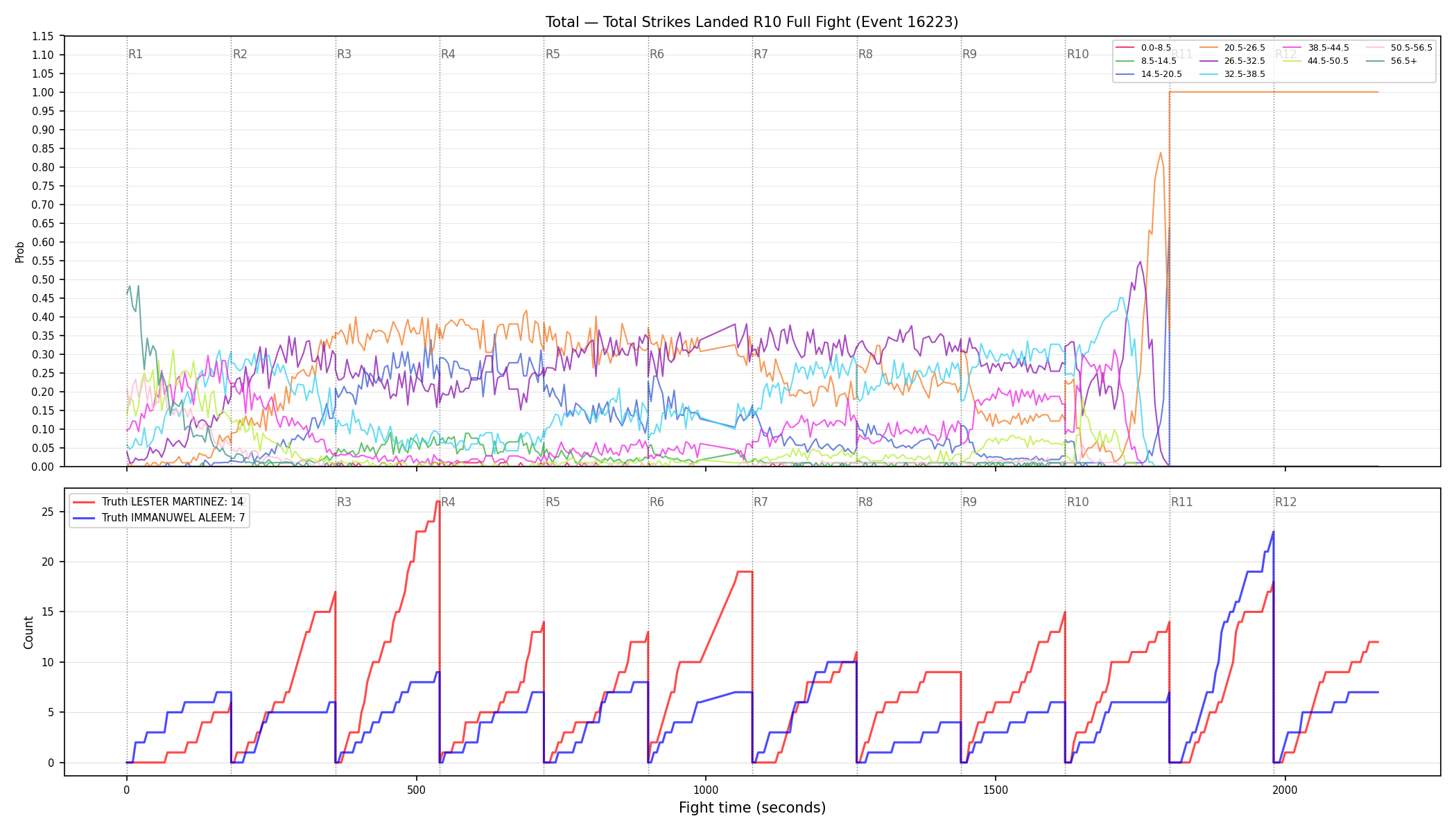Screen dimensions: 1456x832
Task: Click the 500 tick on the time axis
Action: click(416, 790)
